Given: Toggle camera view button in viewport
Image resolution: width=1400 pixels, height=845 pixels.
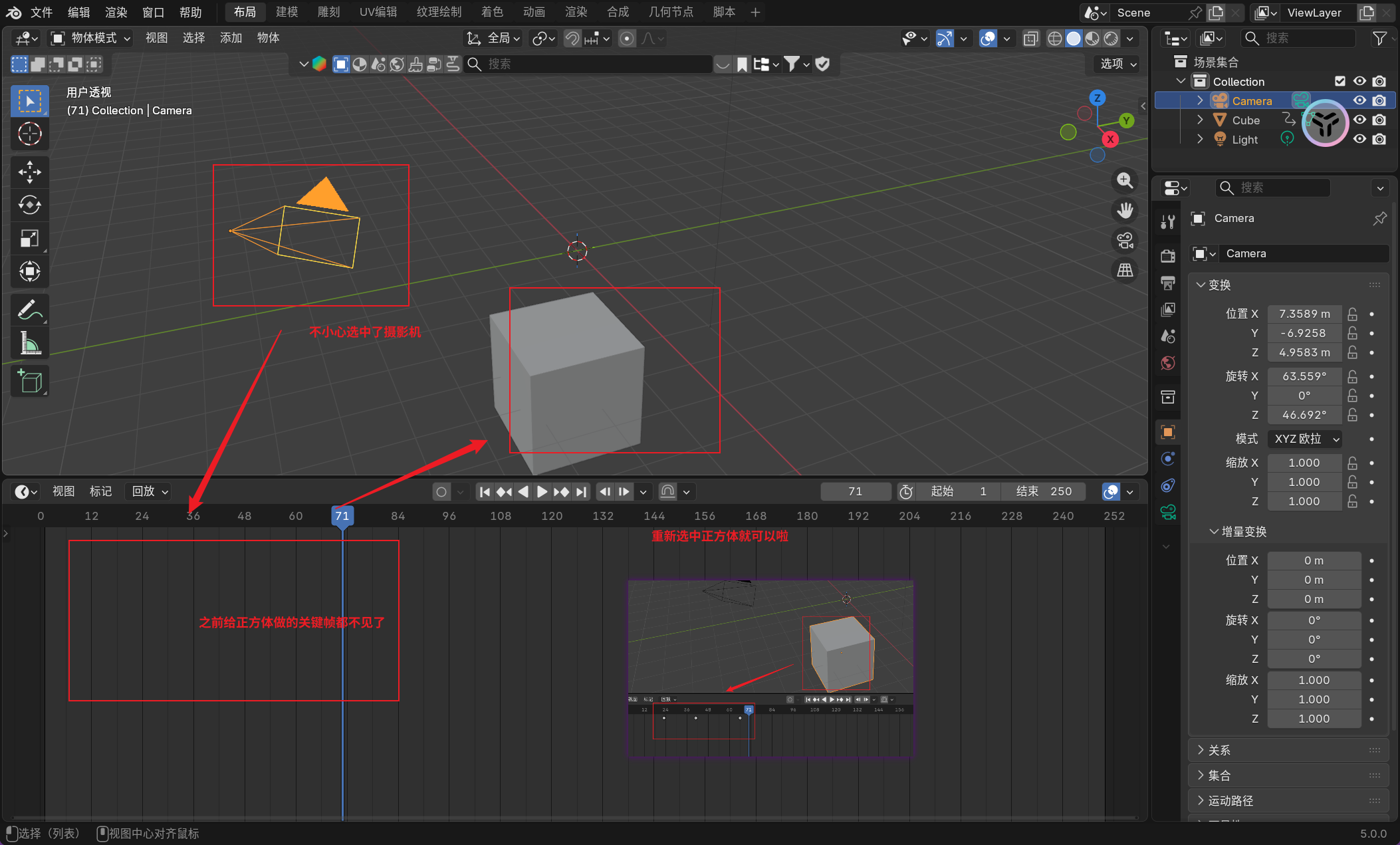Looking at the screenshot, I should click(1125, 240).
